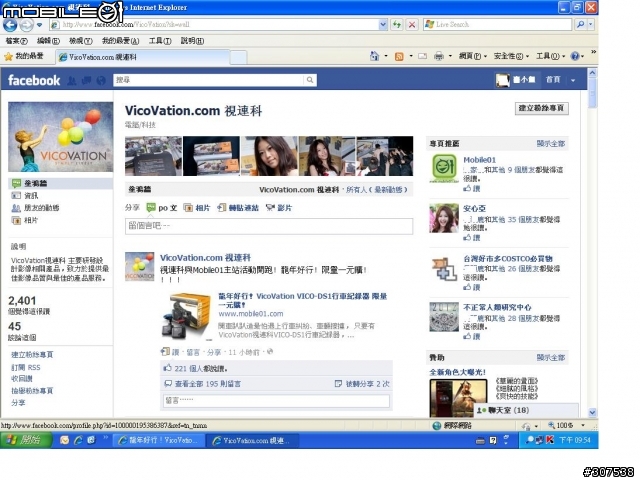Open the VICO-DS1 行車紀錄器 article link
This screenshot has width=640, height=480.
[x=303, y=300]
